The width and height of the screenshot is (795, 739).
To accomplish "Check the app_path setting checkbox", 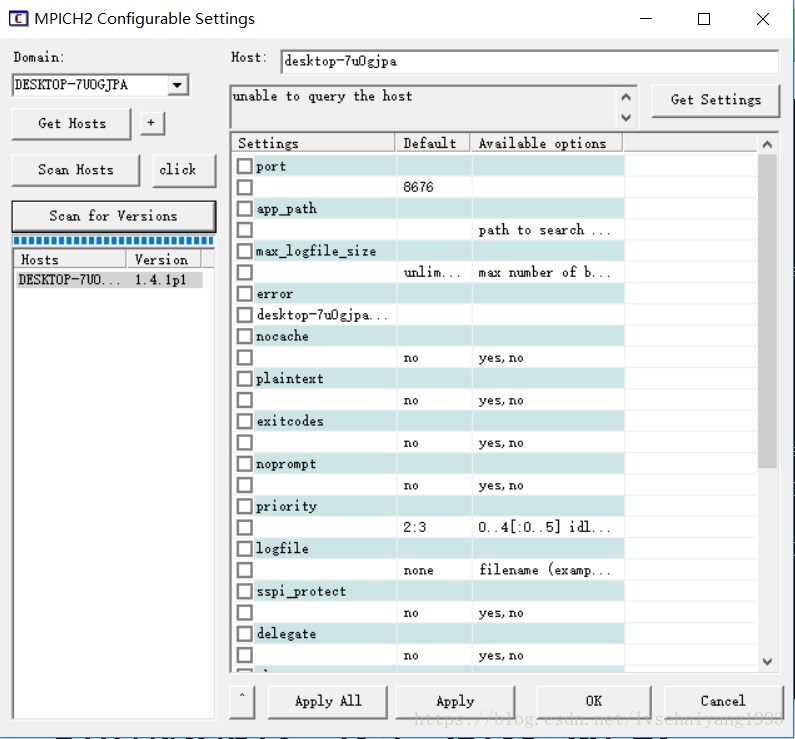I will pos(245,208).
